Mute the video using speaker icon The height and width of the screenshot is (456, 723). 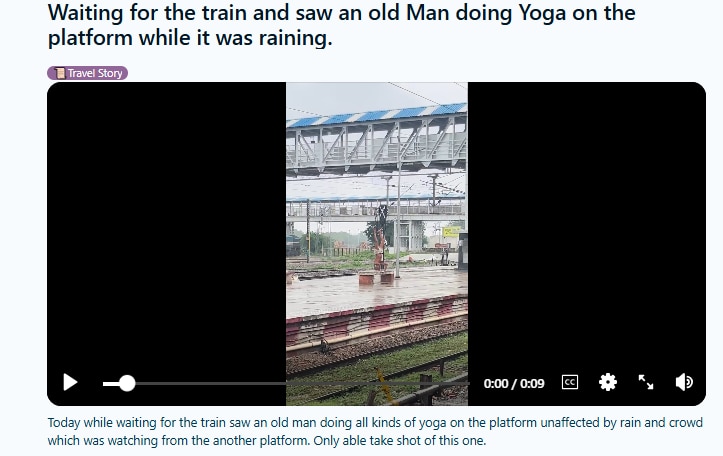(x=684, y=382)
